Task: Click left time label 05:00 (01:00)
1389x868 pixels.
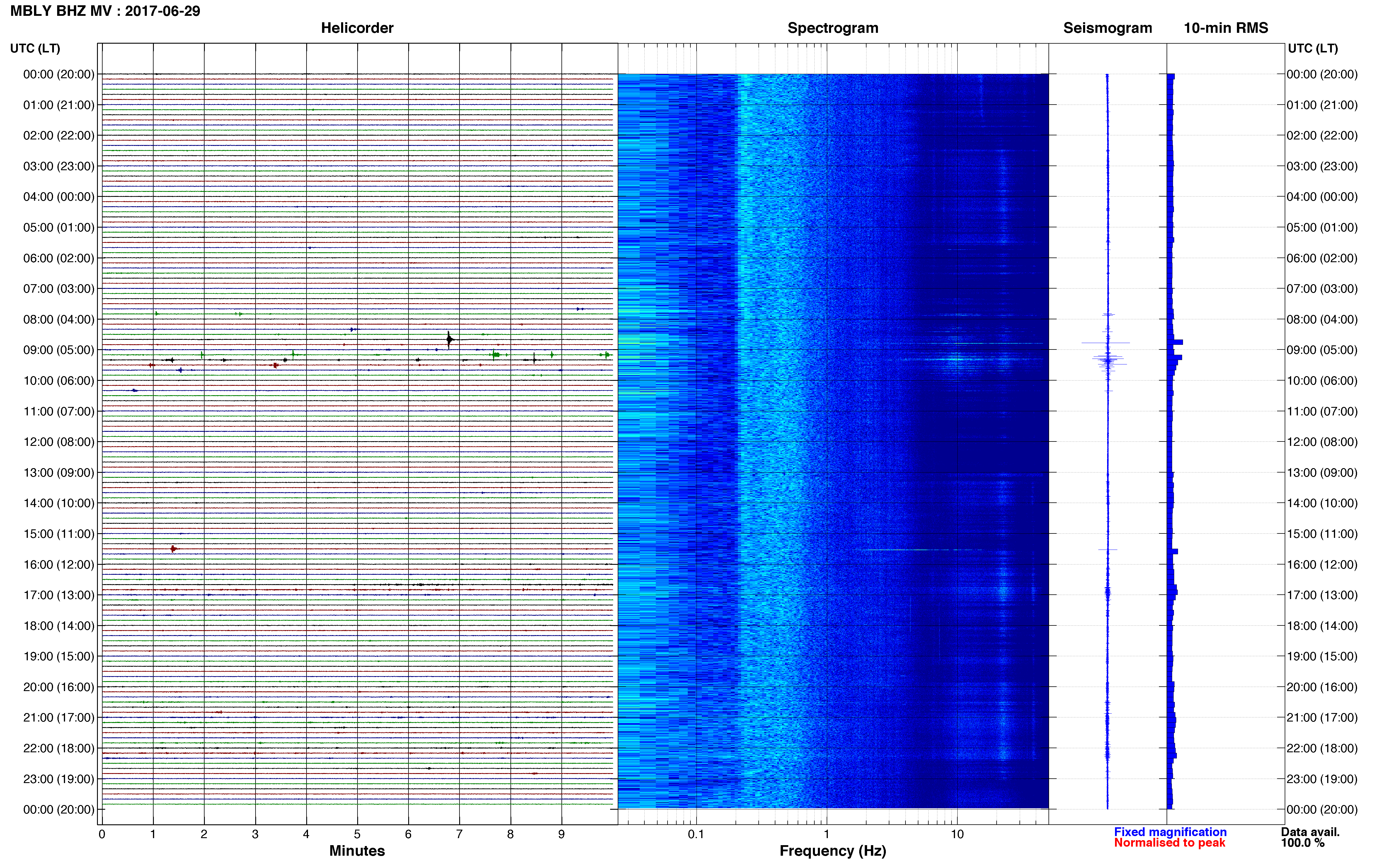Action: [x=59, y=227]
